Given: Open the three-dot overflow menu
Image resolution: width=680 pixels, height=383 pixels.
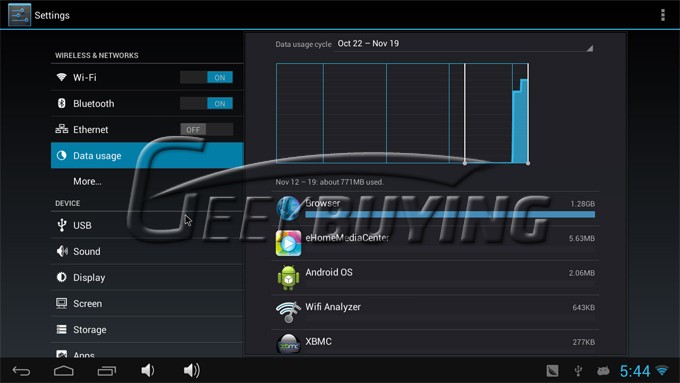Looking at the screenshot, I should pos(663,15).
